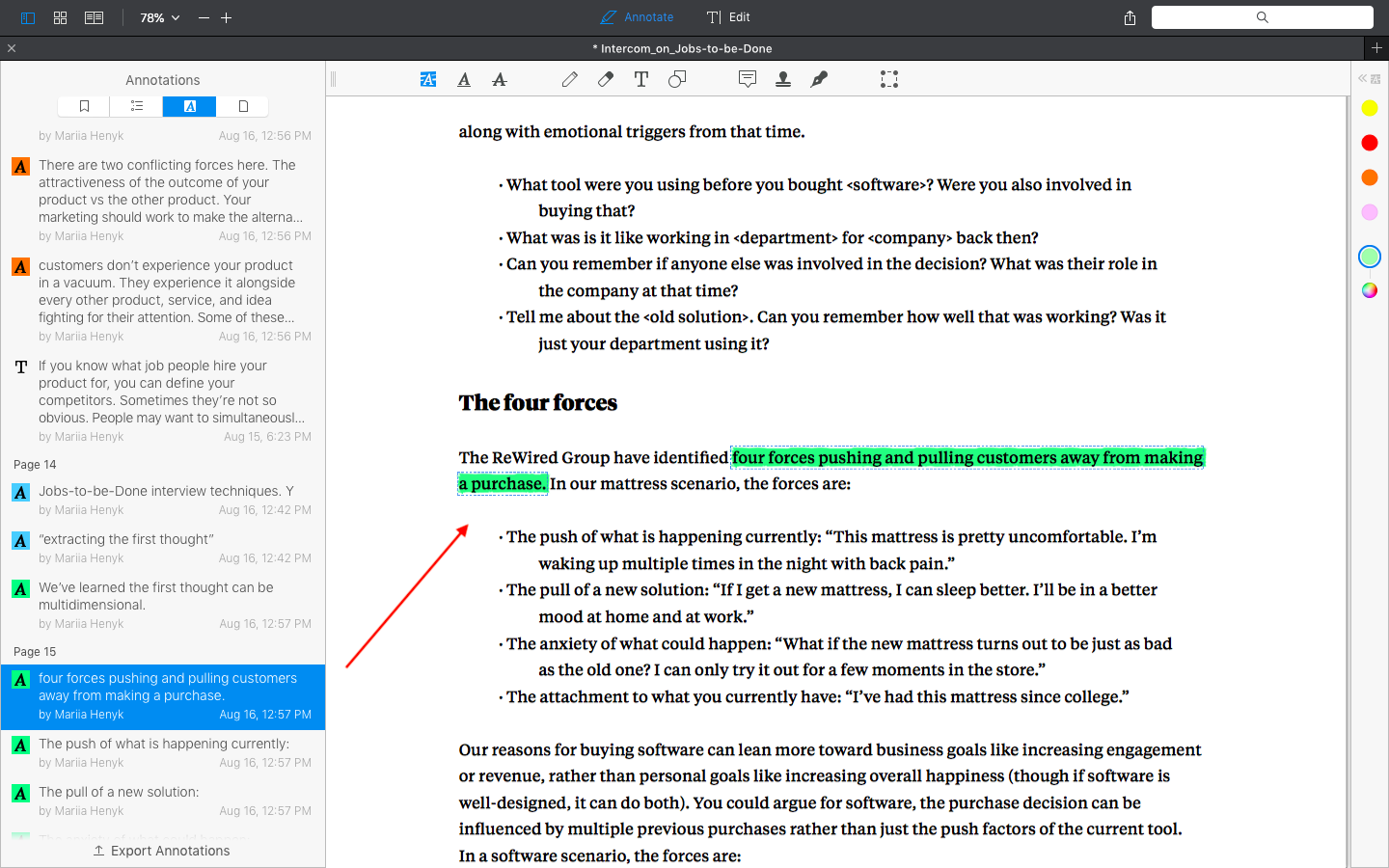The image size is (1389, 868).
Task: Open annotation 'There are two conflicting forces here'
Action: [163, 200]
